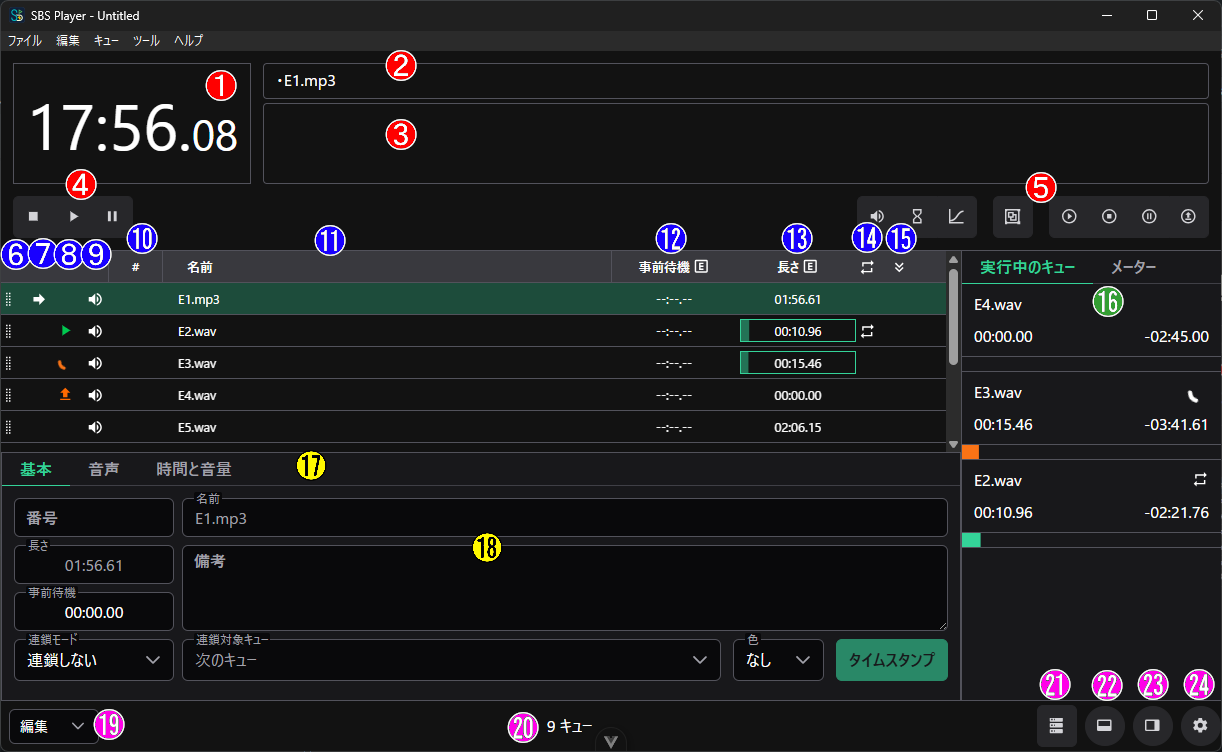1222x752 pixels.
Task: Click the overlapping windows toolbar icon
Action: tap(1012, 216)
